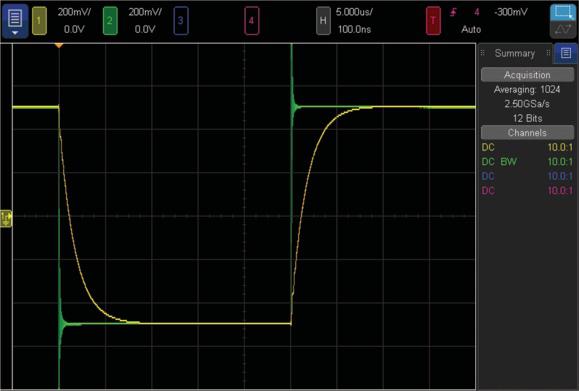Open the main menu list icon

[15, 18]
